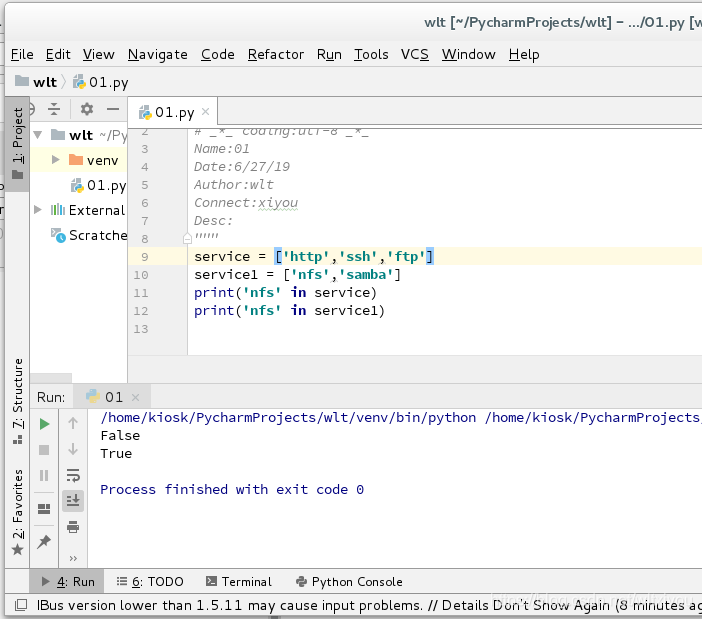Click the Down the stack trace arrow

(73, 449)
